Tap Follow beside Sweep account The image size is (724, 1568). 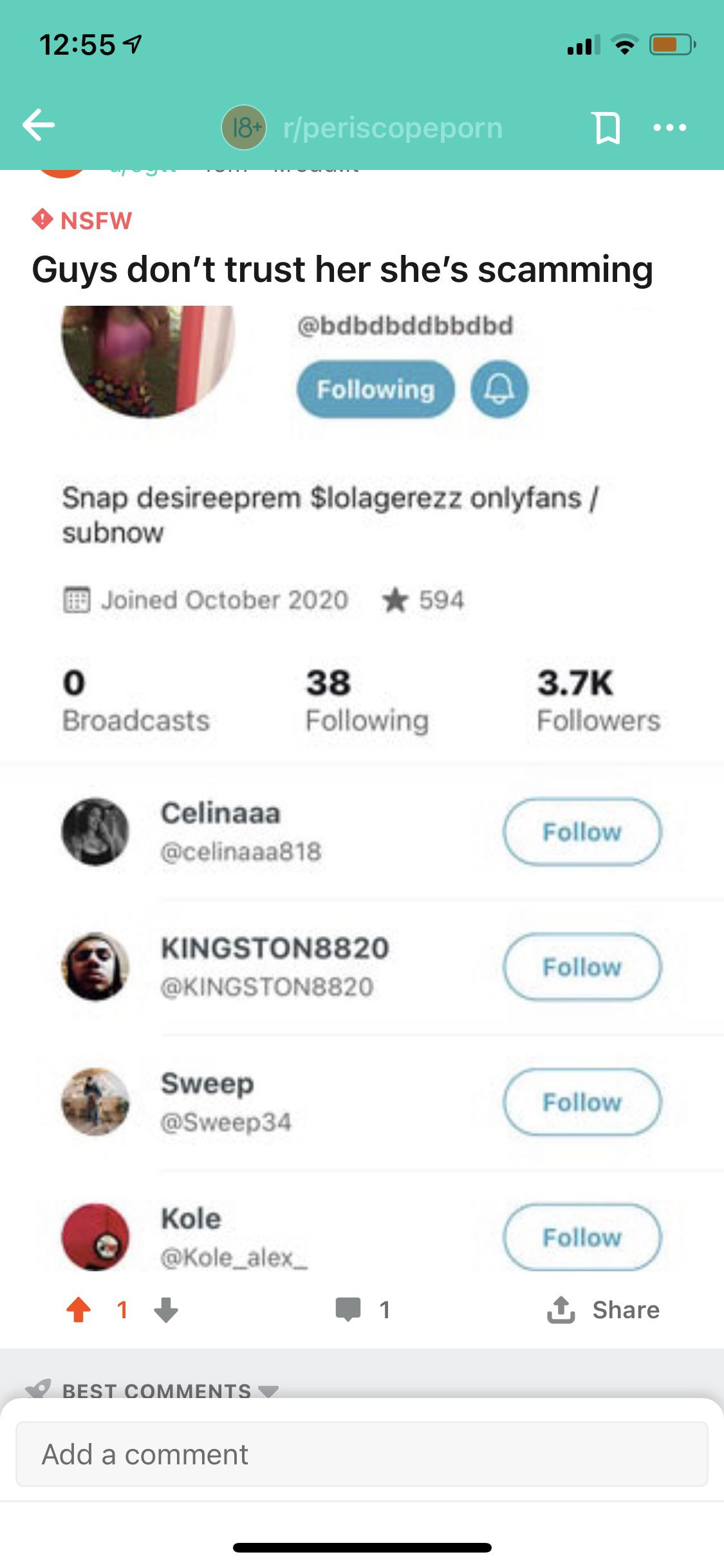tap(581, 1101)
